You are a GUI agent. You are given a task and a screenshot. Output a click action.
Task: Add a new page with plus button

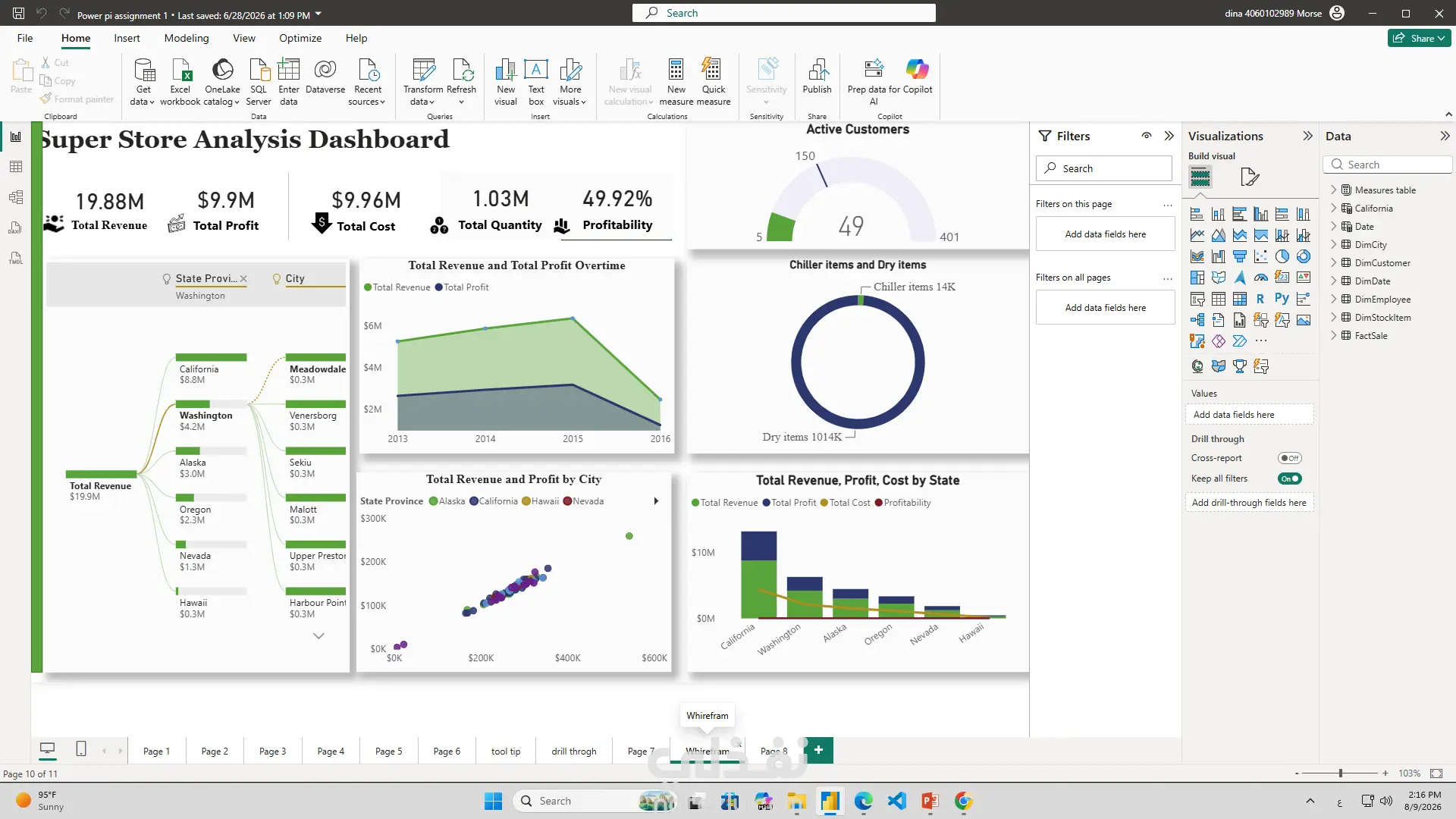[818, 750]
